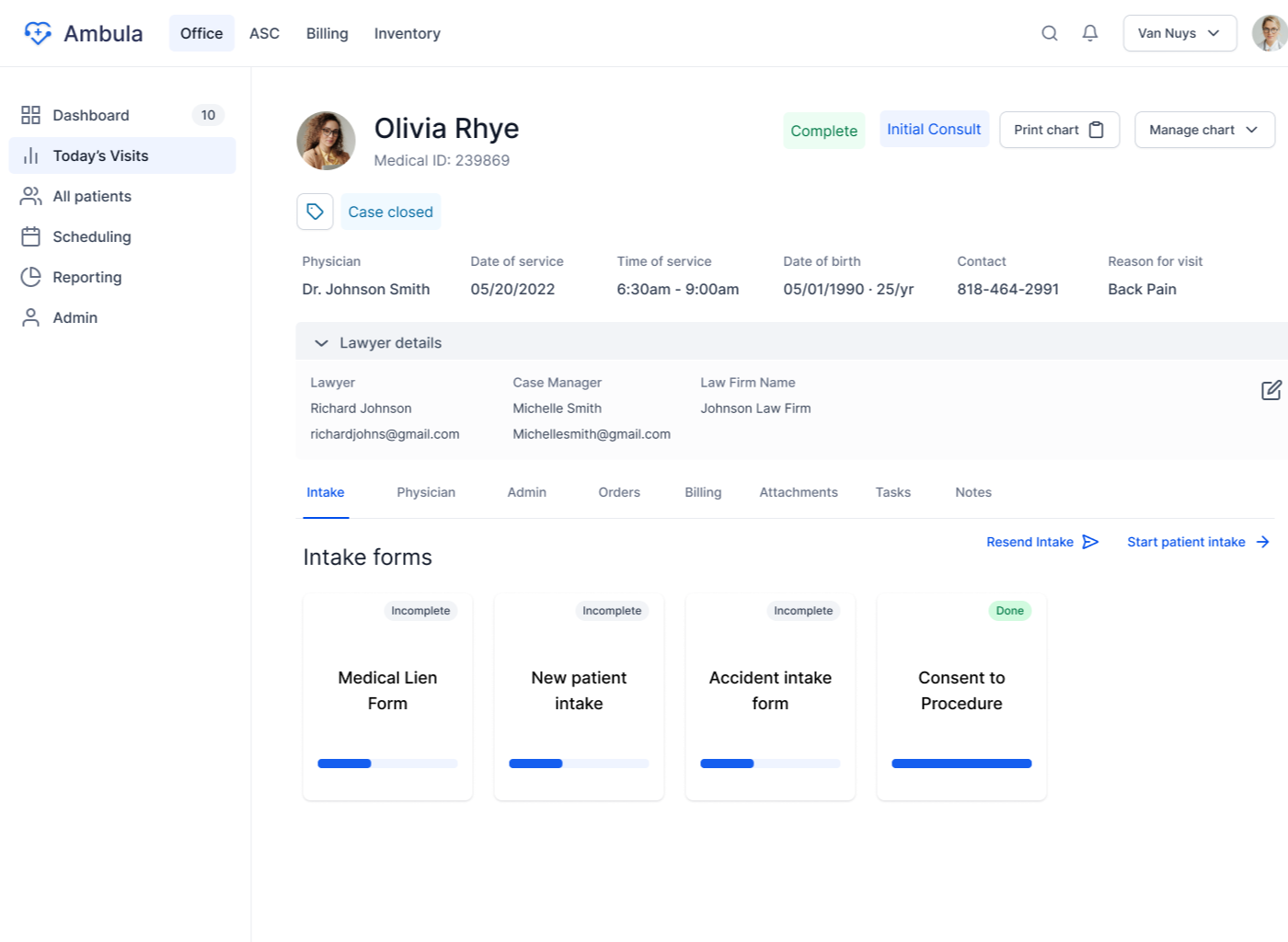Click the Ambula heart logo
Viewport: 1288px width, 942px height.
tap(37, 32)
